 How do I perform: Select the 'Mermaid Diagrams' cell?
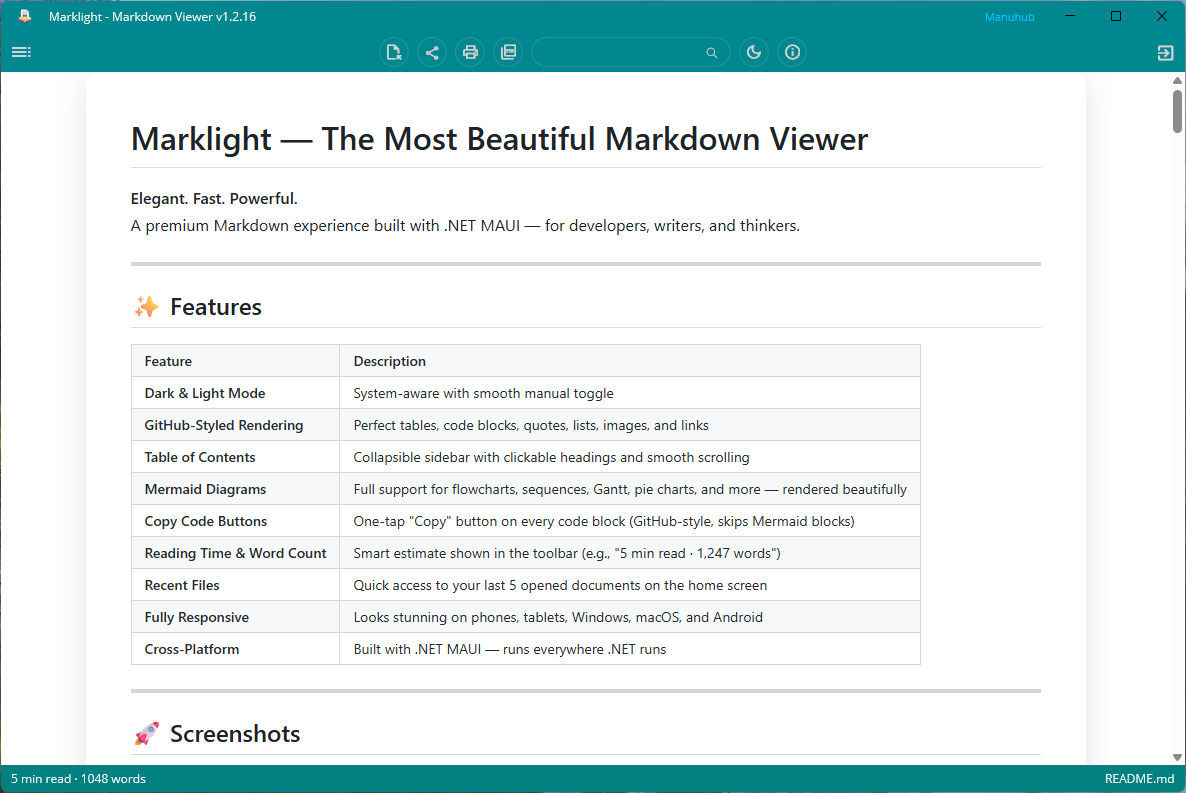235,489
